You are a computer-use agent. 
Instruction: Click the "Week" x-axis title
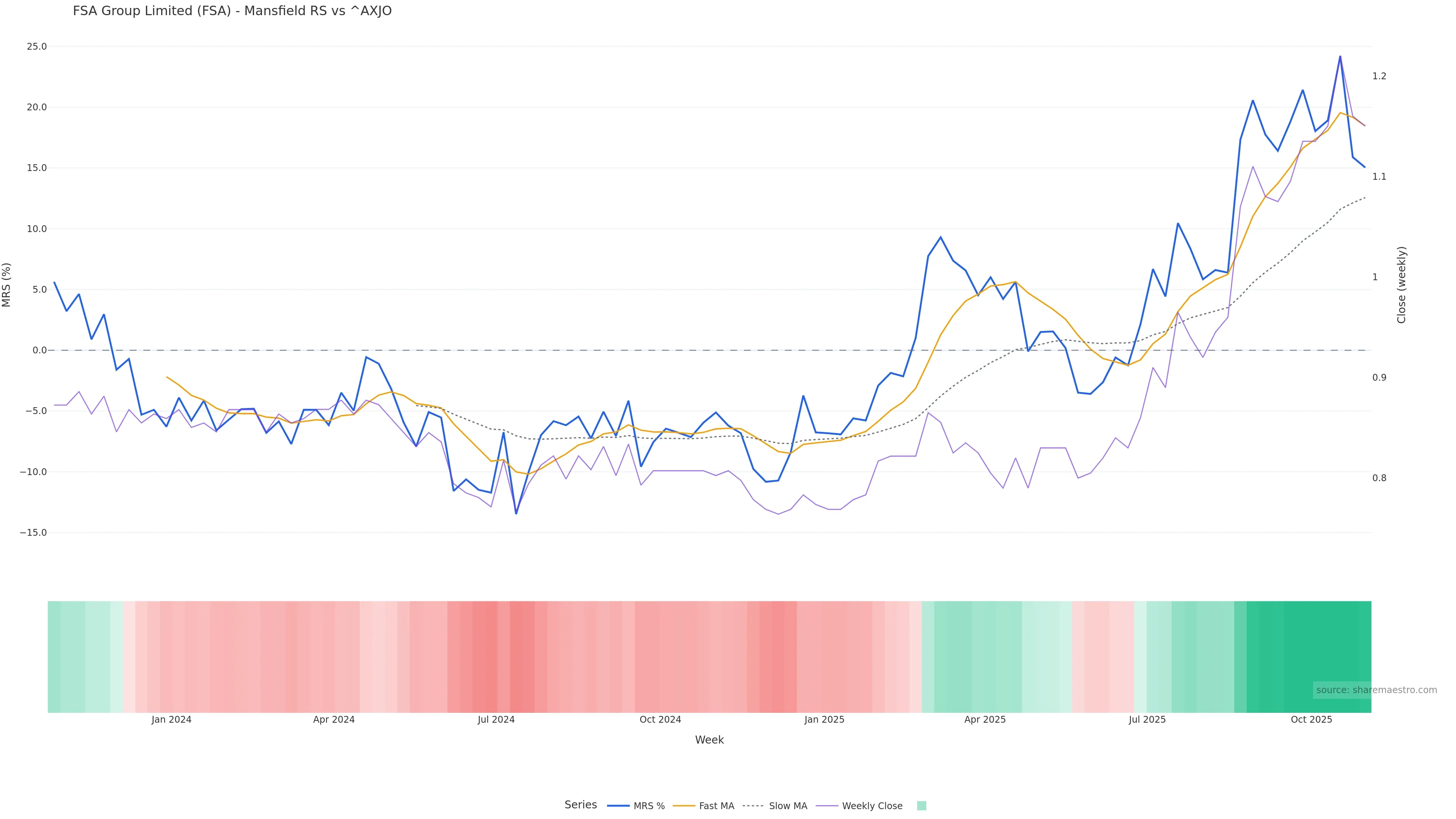[709, 740]
